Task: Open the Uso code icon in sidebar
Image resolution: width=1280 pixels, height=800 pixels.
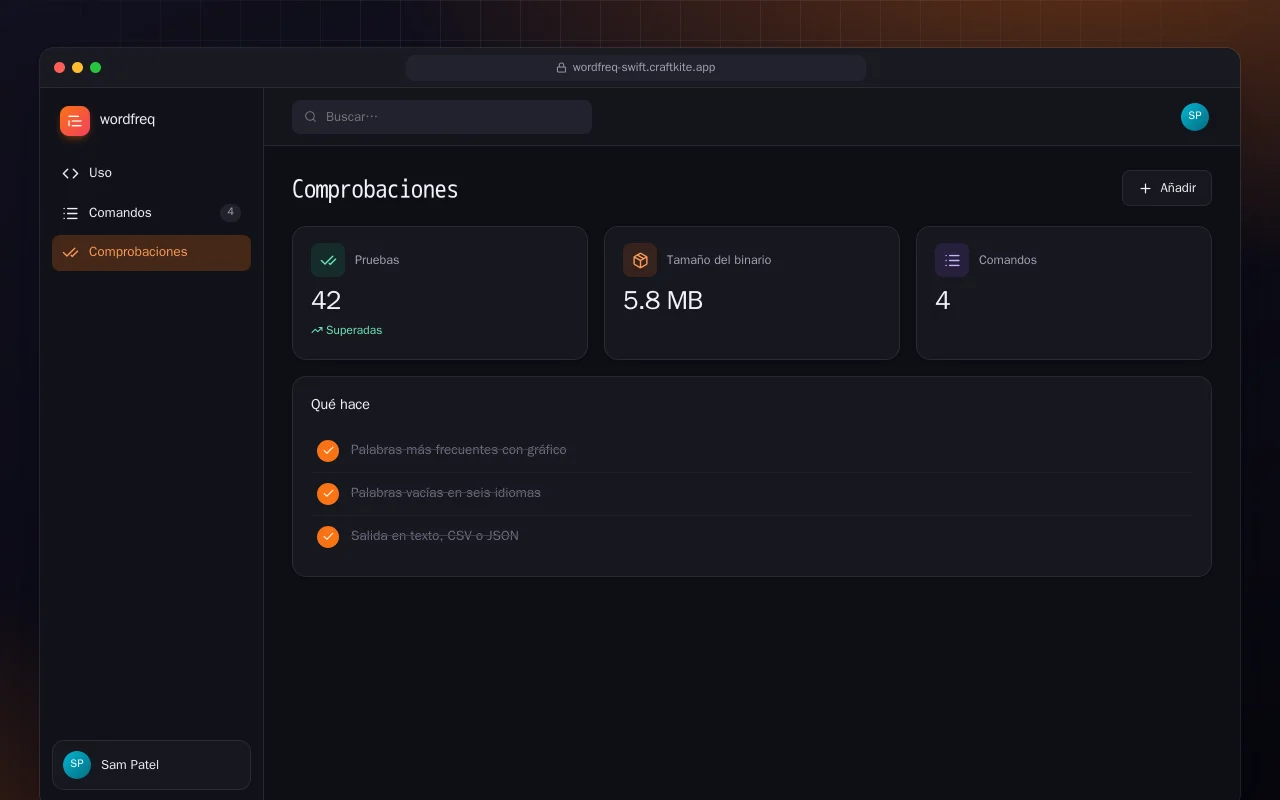Action: click(70, 173)
